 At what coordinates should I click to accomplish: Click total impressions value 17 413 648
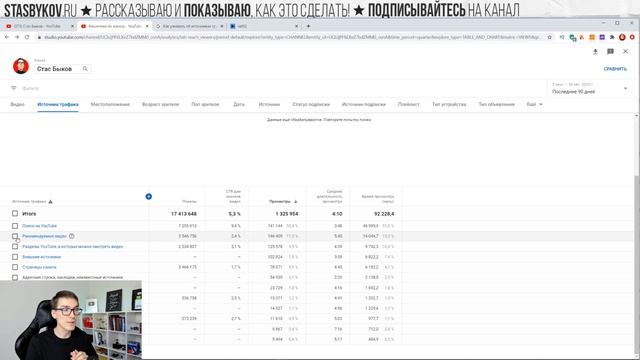(x=184, y=214)
